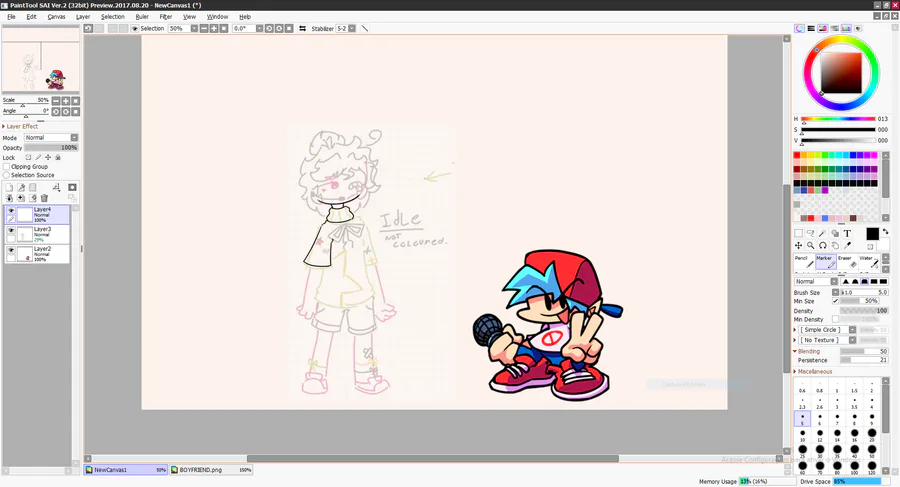Open the Ruler menu
The image size is (900, 487).
tap(142, 17)
